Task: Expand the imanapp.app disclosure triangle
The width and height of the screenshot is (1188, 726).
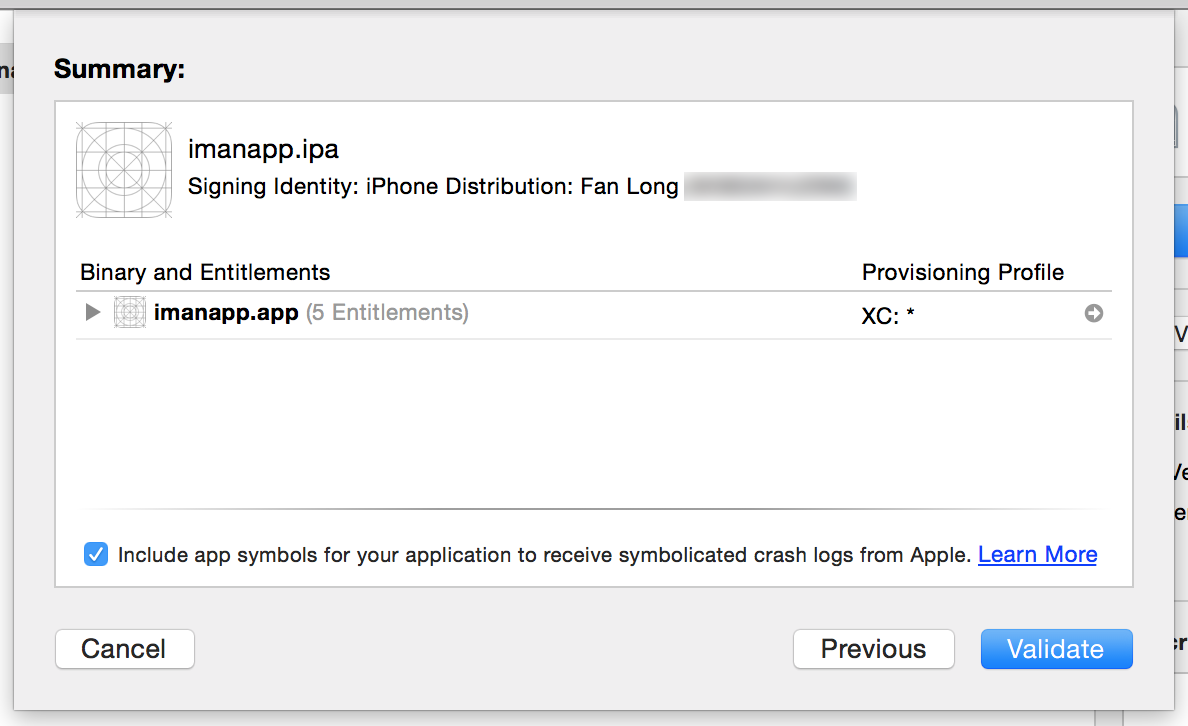Action: coord(93,313)
